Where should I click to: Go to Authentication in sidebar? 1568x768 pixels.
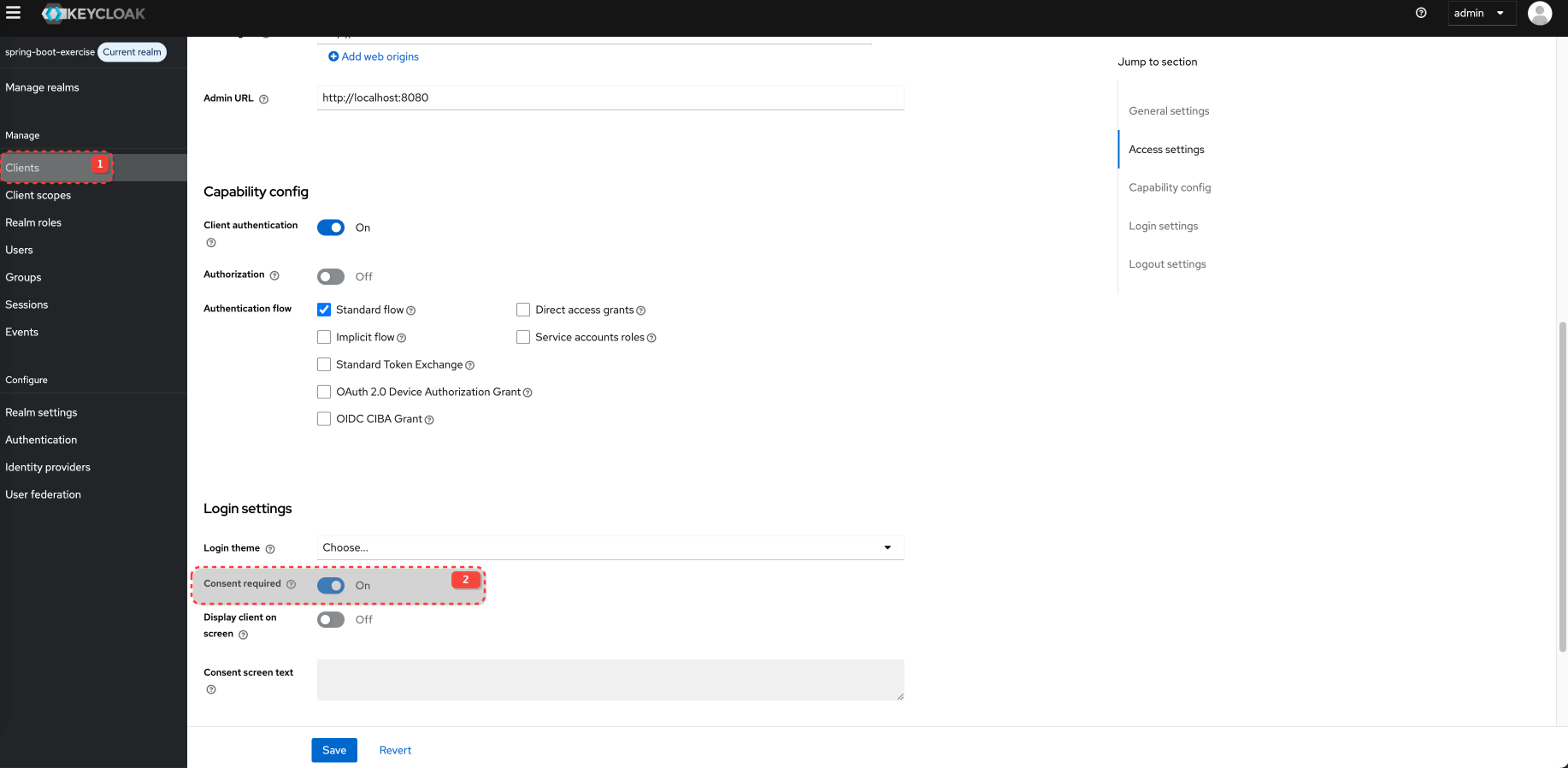pos(41,440)
